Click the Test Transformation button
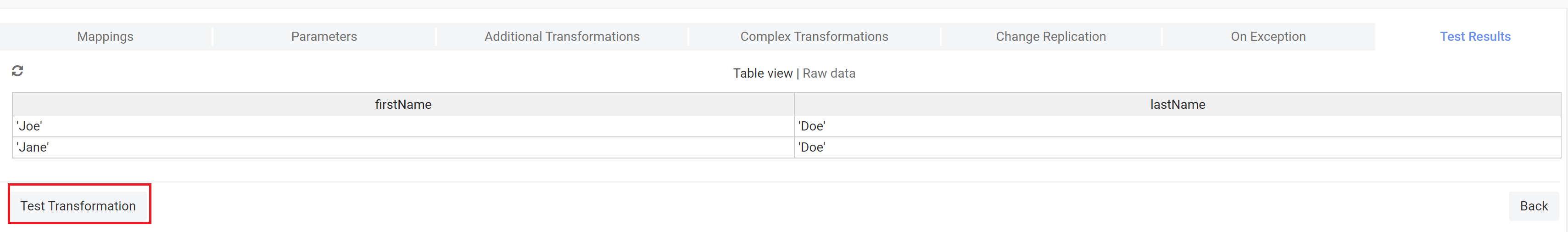The height and width of the screenshot is (232, 1568). pos(78,206)
